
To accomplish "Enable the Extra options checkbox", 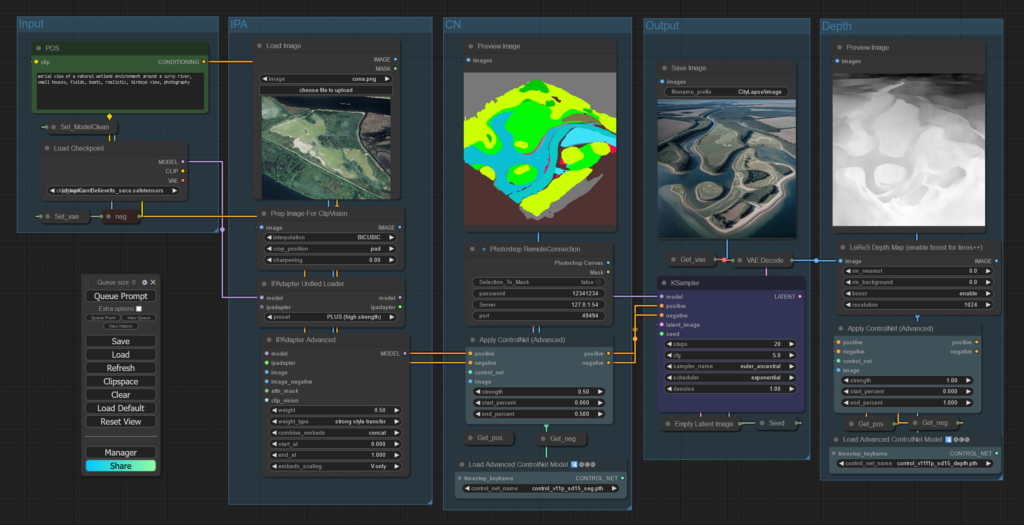I will click(x=139, y=309).
